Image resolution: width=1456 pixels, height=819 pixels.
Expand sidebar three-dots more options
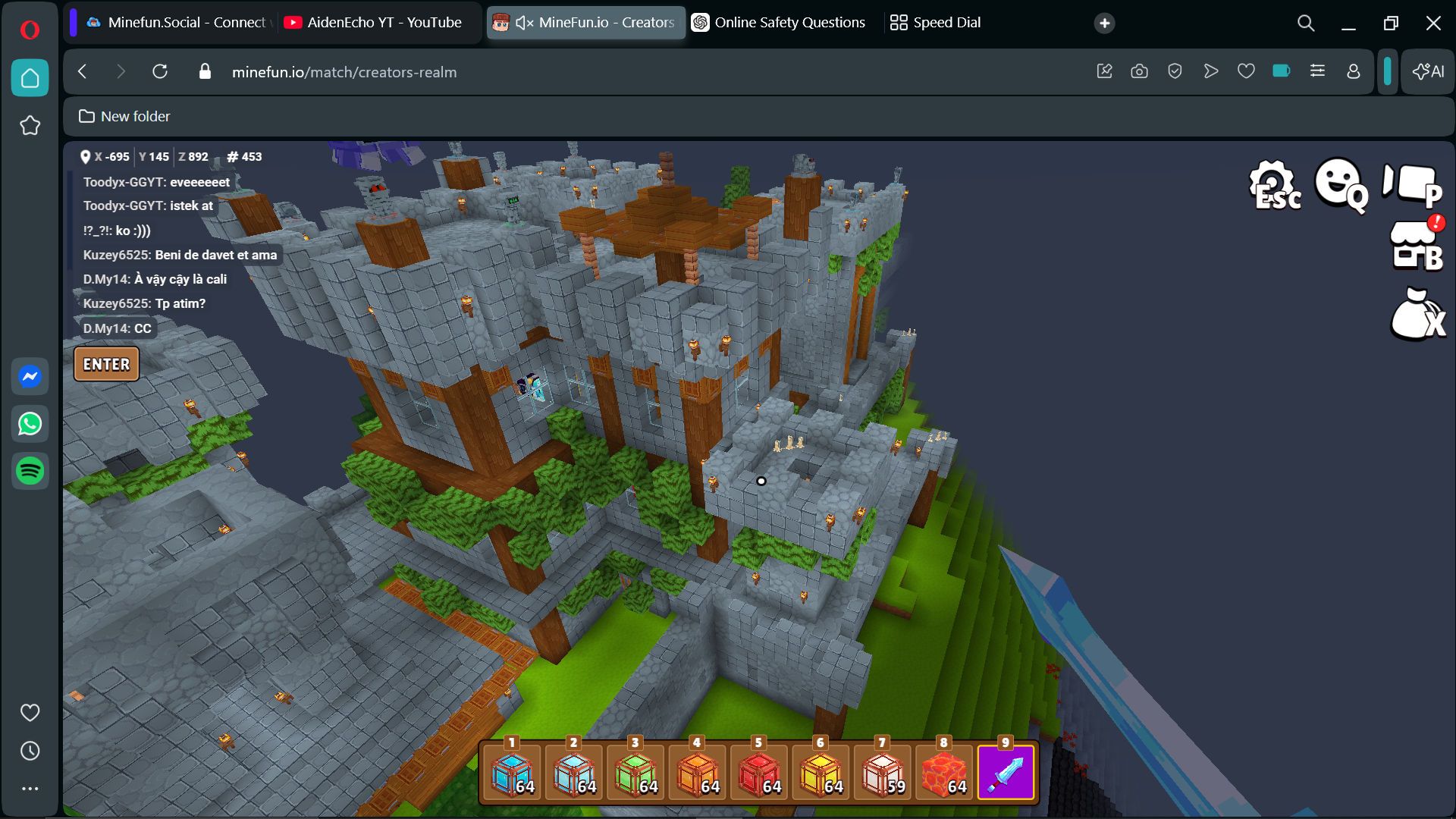[30, 789]
